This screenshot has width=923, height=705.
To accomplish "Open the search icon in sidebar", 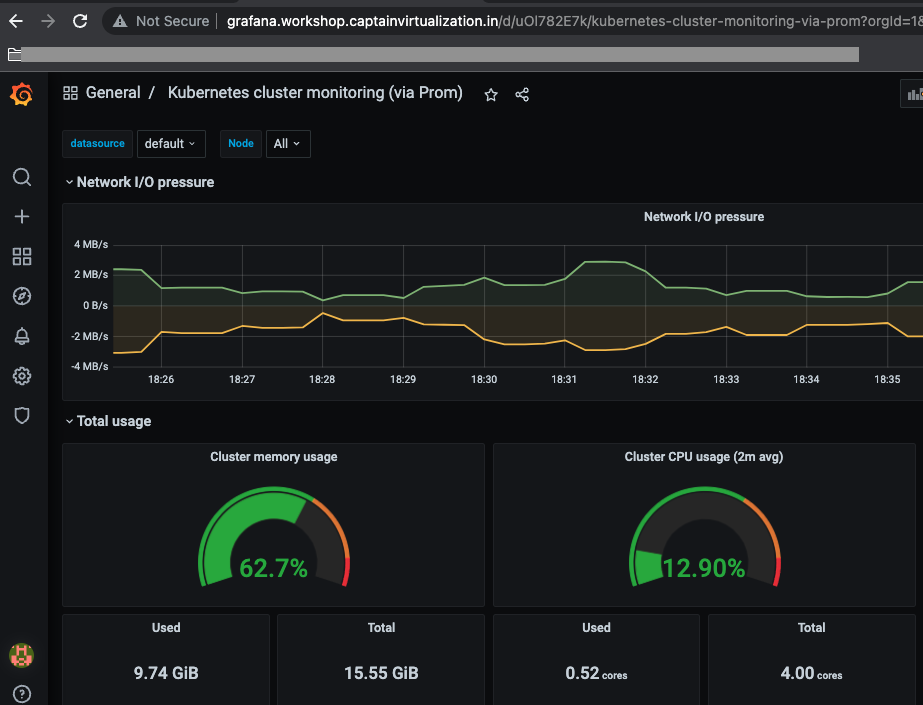I will coord(22,177).
